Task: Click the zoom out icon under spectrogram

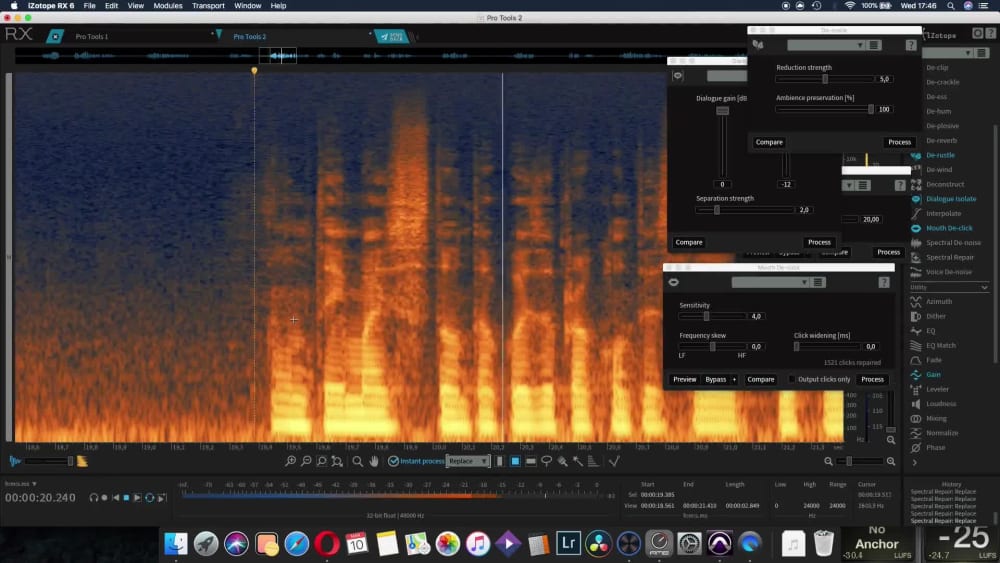Action: pos(306,461)
